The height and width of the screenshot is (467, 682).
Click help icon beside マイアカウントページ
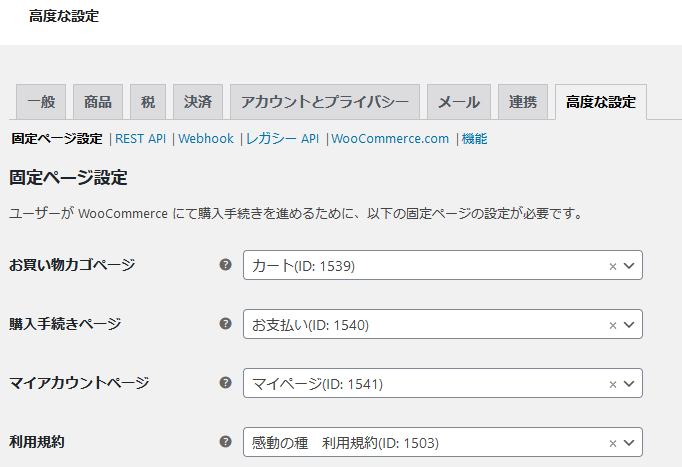(x=225, y=383)
